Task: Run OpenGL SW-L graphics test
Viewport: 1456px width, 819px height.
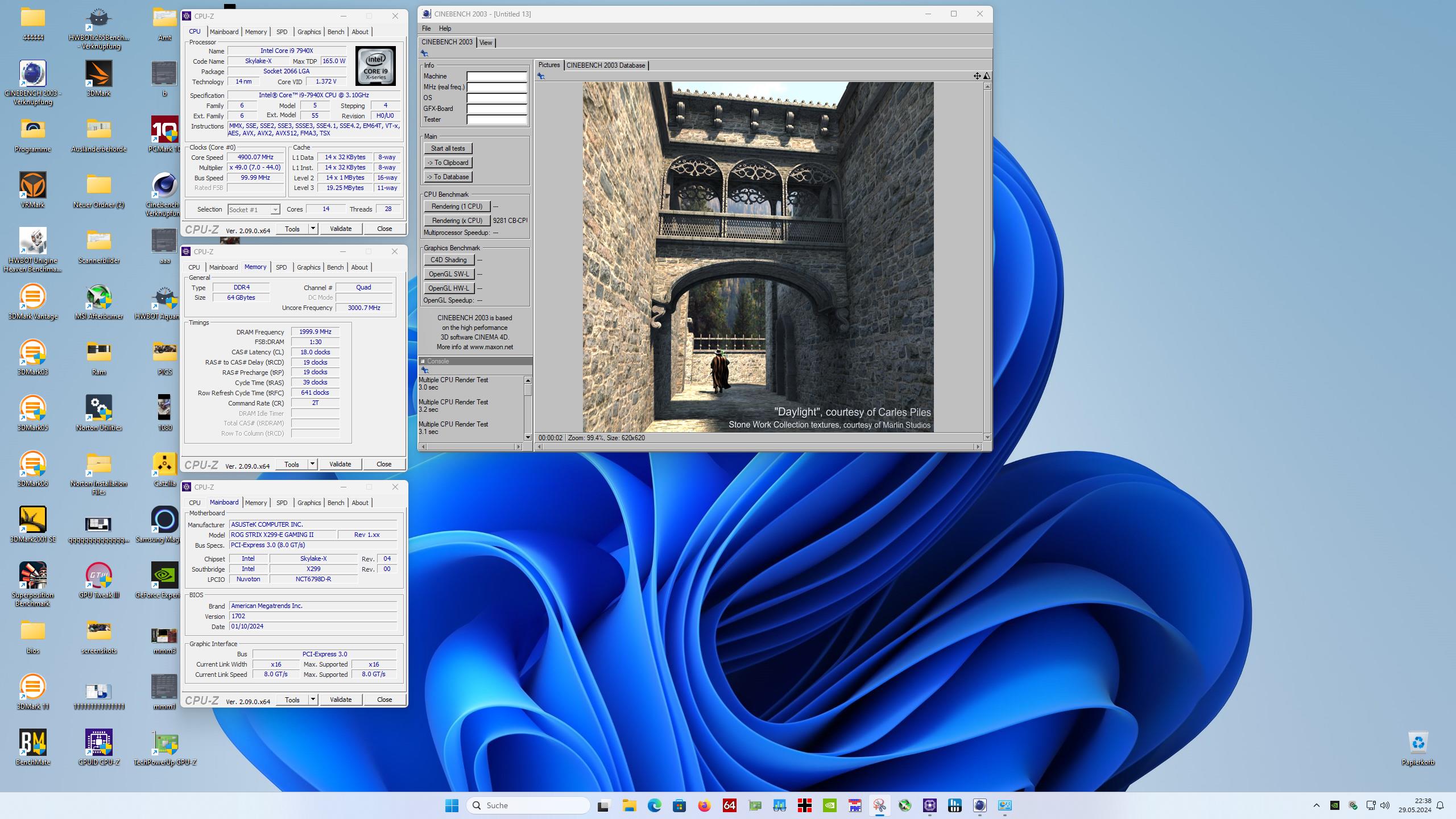Action: point(449,274)
